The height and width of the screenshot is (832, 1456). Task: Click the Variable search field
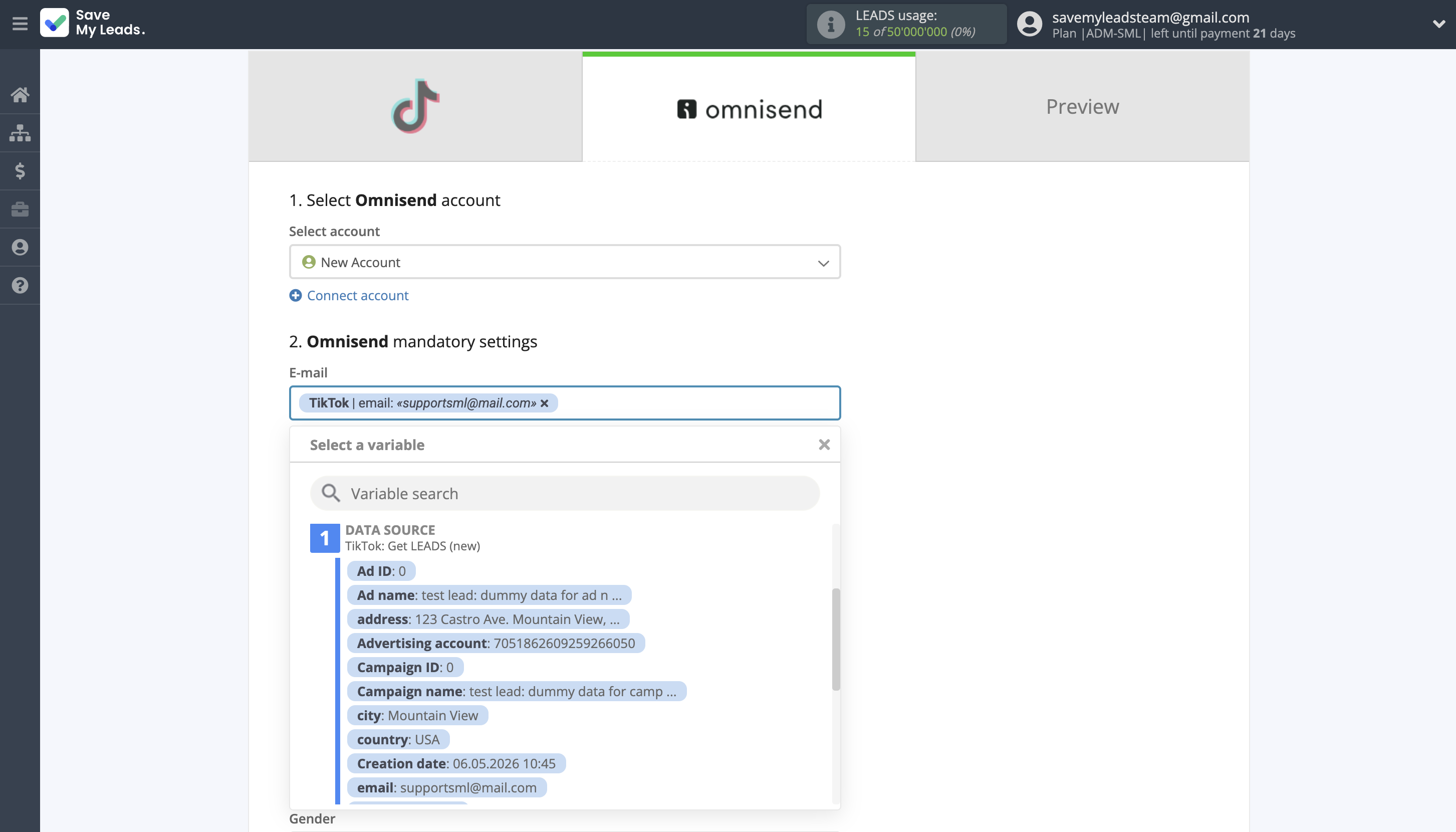click(564, 493)
